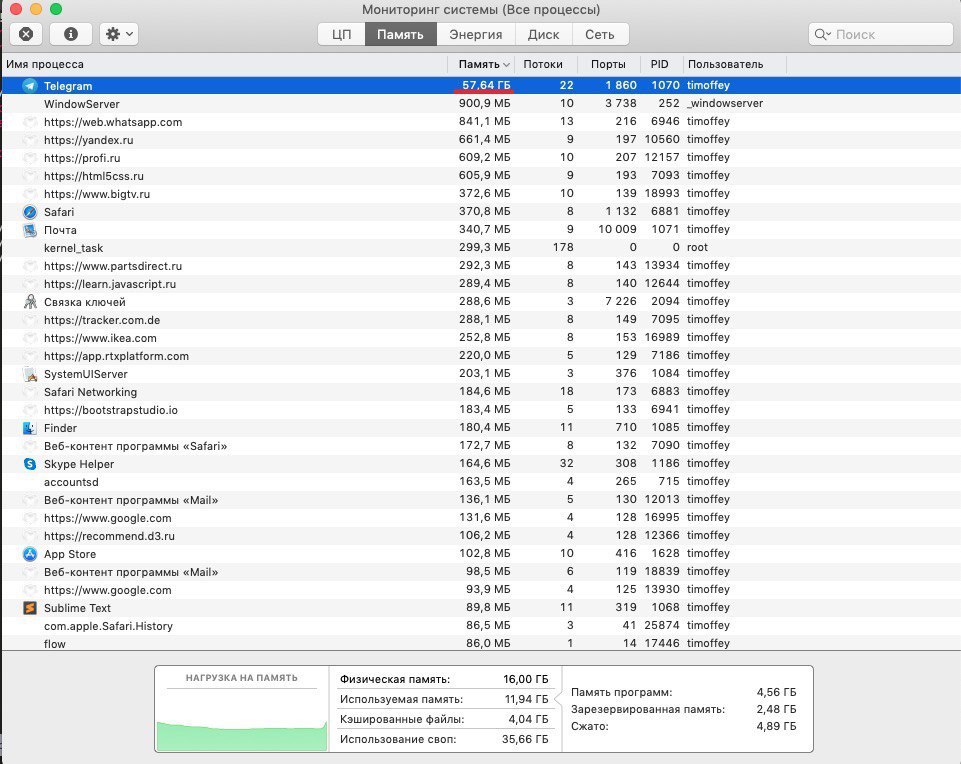Select the Safari compass icon
The image size is (961, 764).
coord(29,212)
